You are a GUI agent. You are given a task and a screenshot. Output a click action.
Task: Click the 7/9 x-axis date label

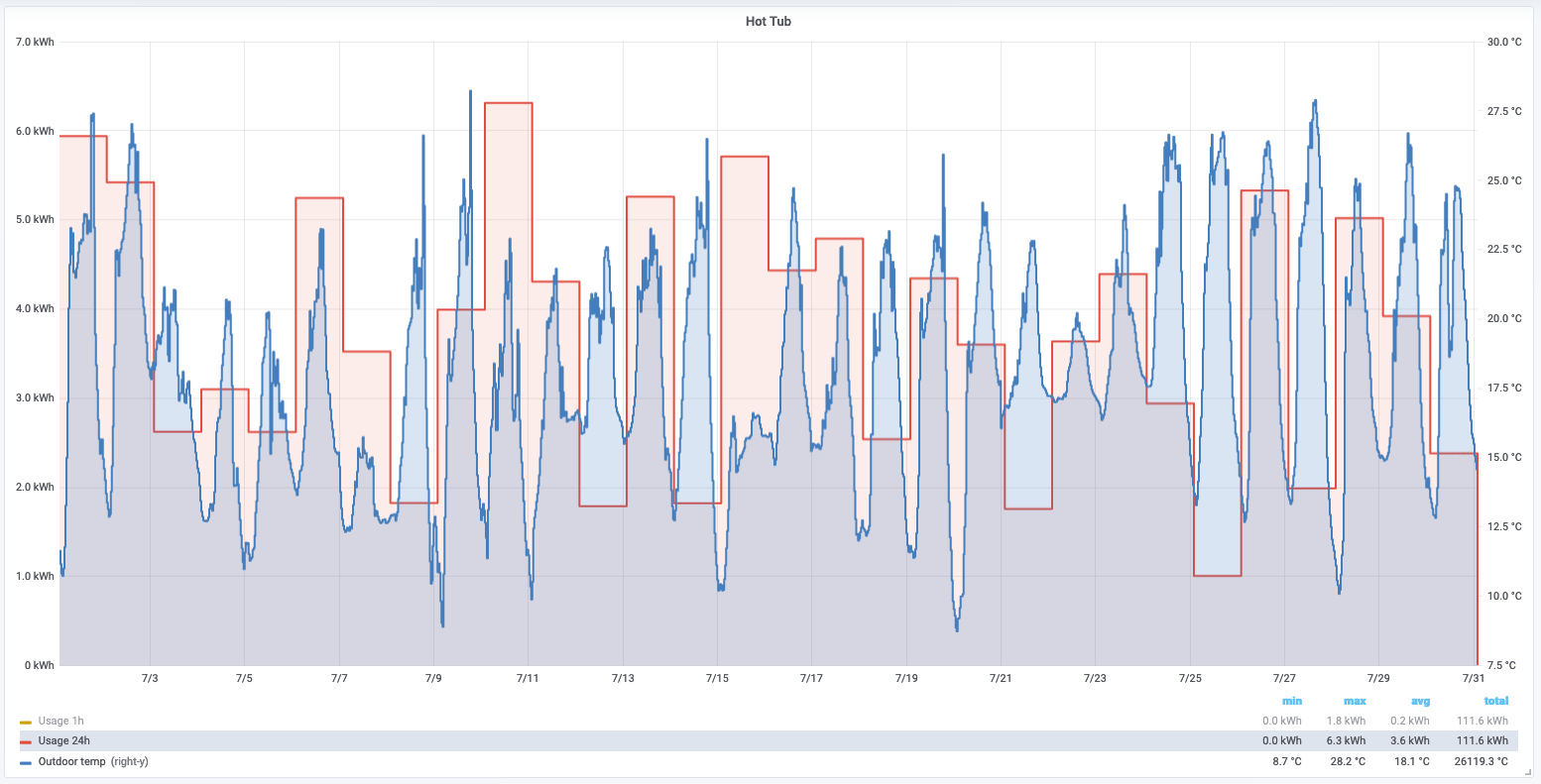pos(433,678)
